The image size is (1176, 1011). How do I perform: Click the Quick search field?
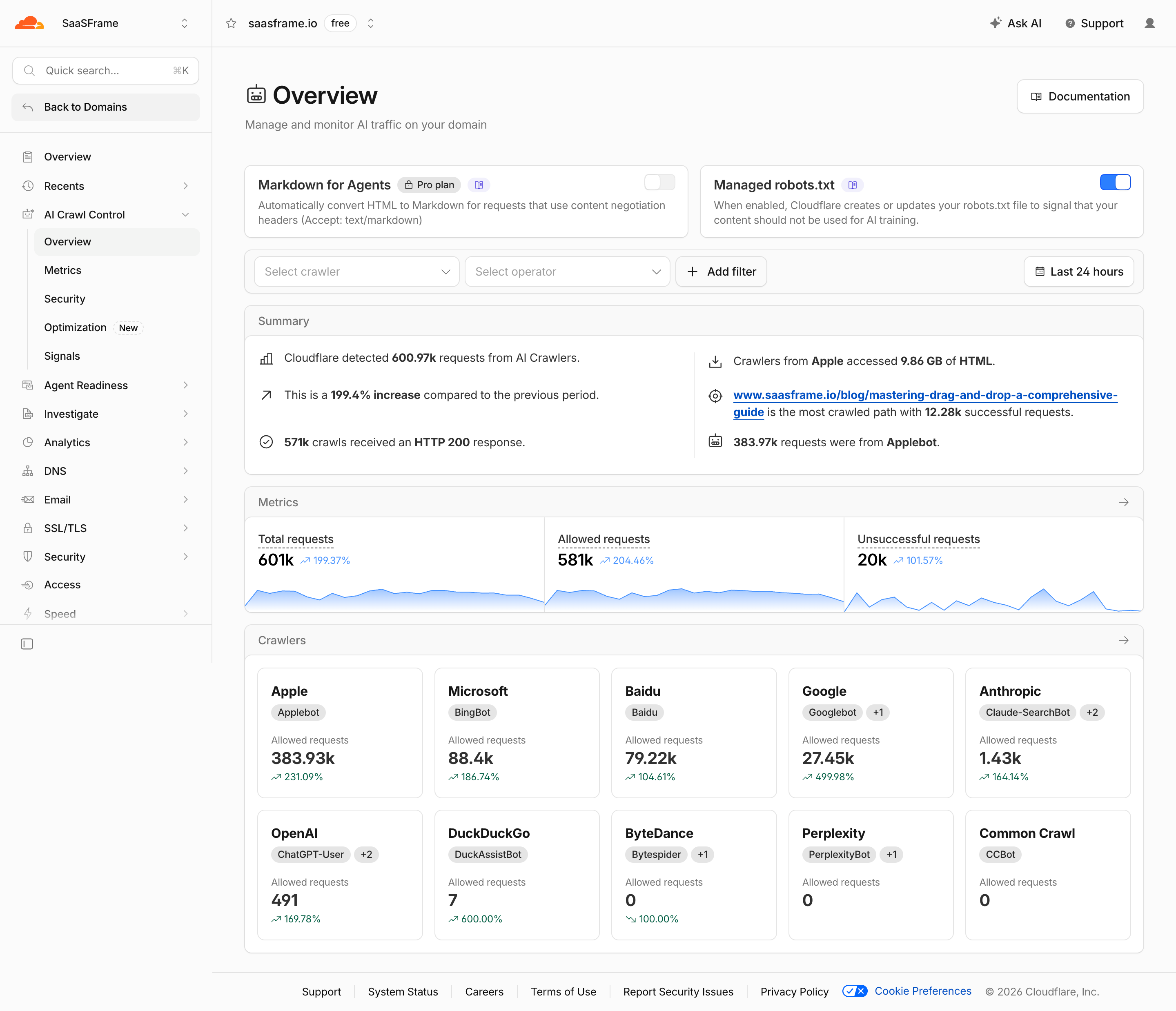click(x=106, y=70)
